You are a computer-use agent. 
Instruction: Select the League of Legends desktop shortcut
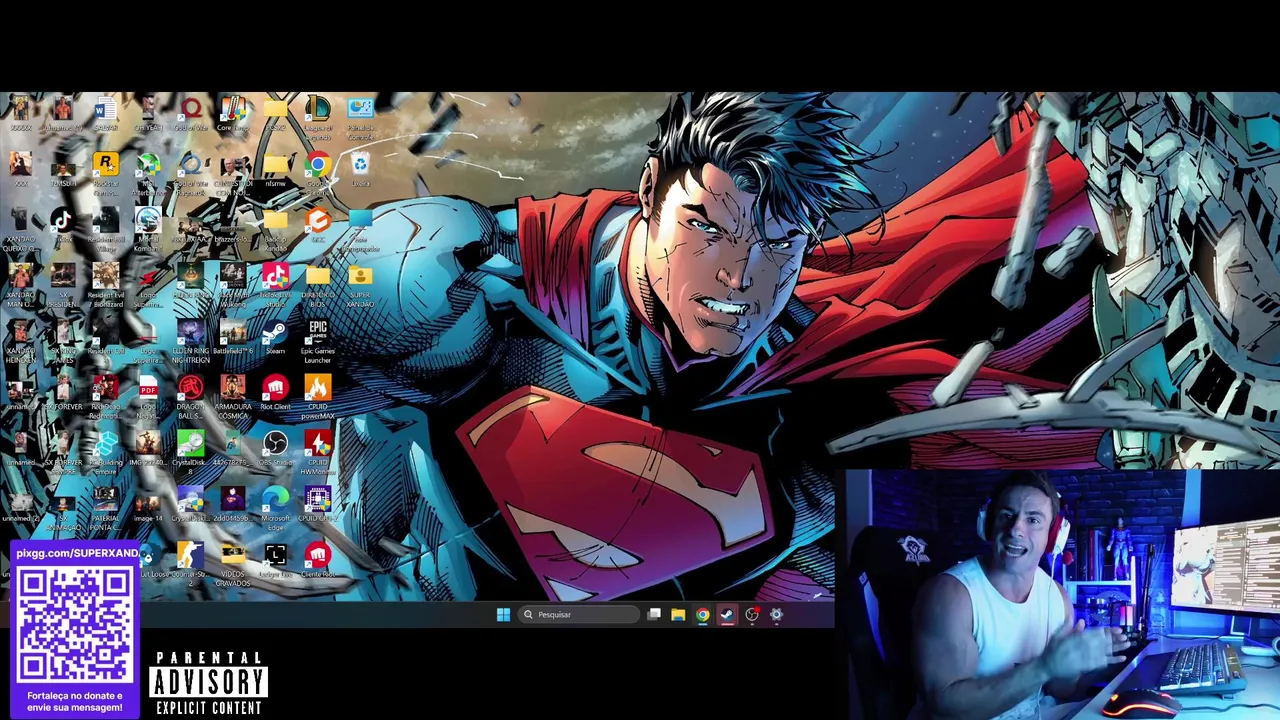coord(318,118)
